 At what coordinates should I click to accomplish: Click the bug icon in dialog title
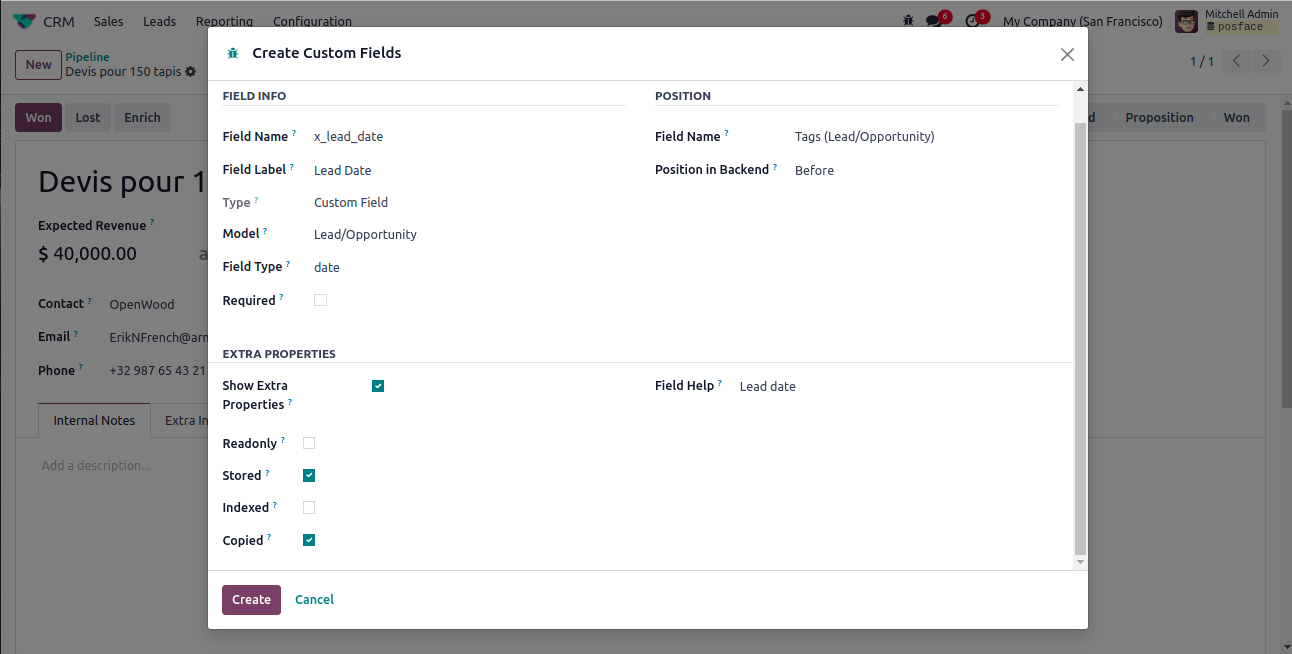click(x=233, y=53)
